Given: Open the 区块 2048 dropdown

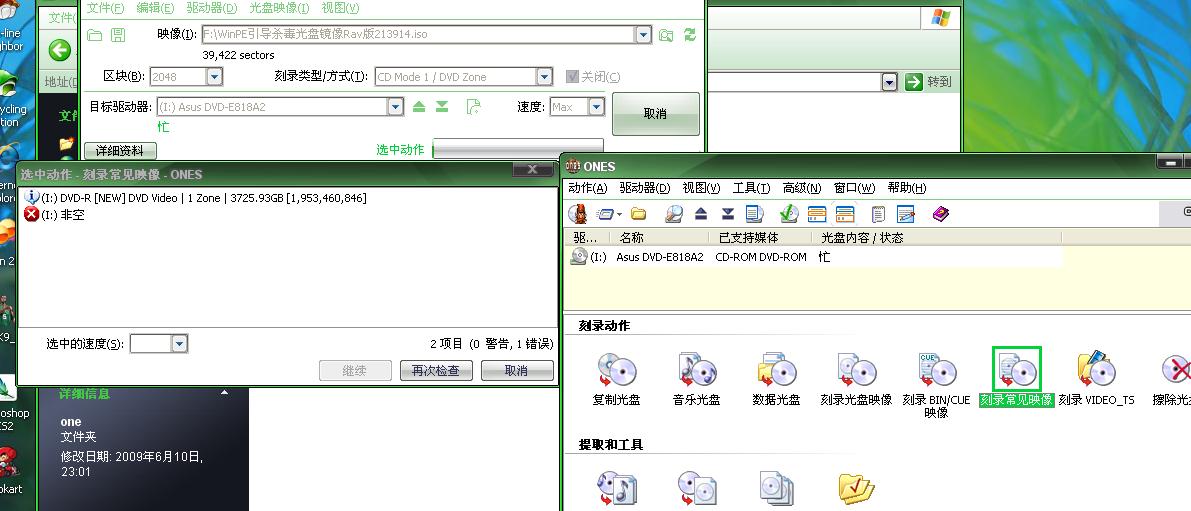Looking at the screenshot, I should click(x=214, y=77).
